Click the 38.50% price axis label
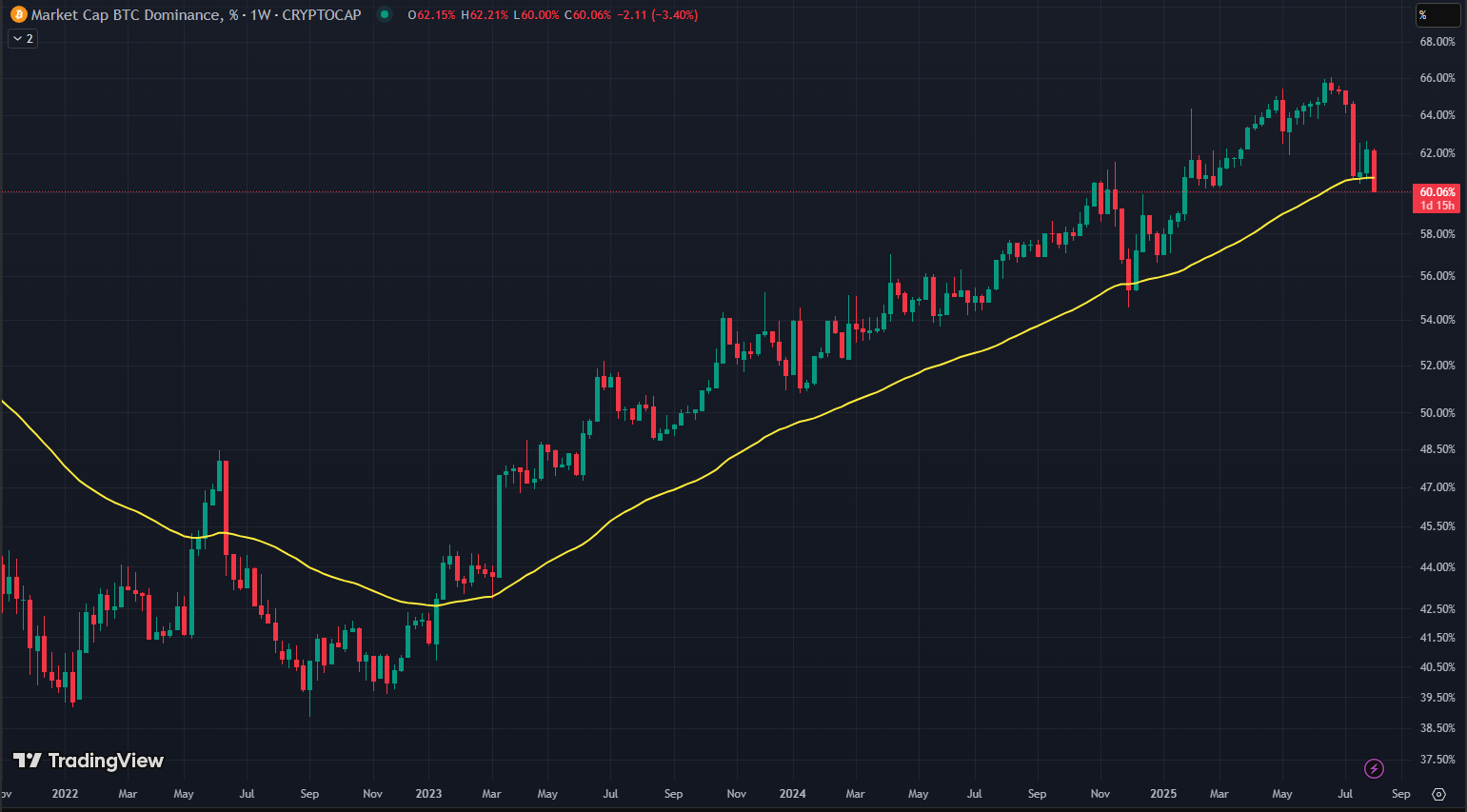The image size is (1467, 812). [1437, 728]
